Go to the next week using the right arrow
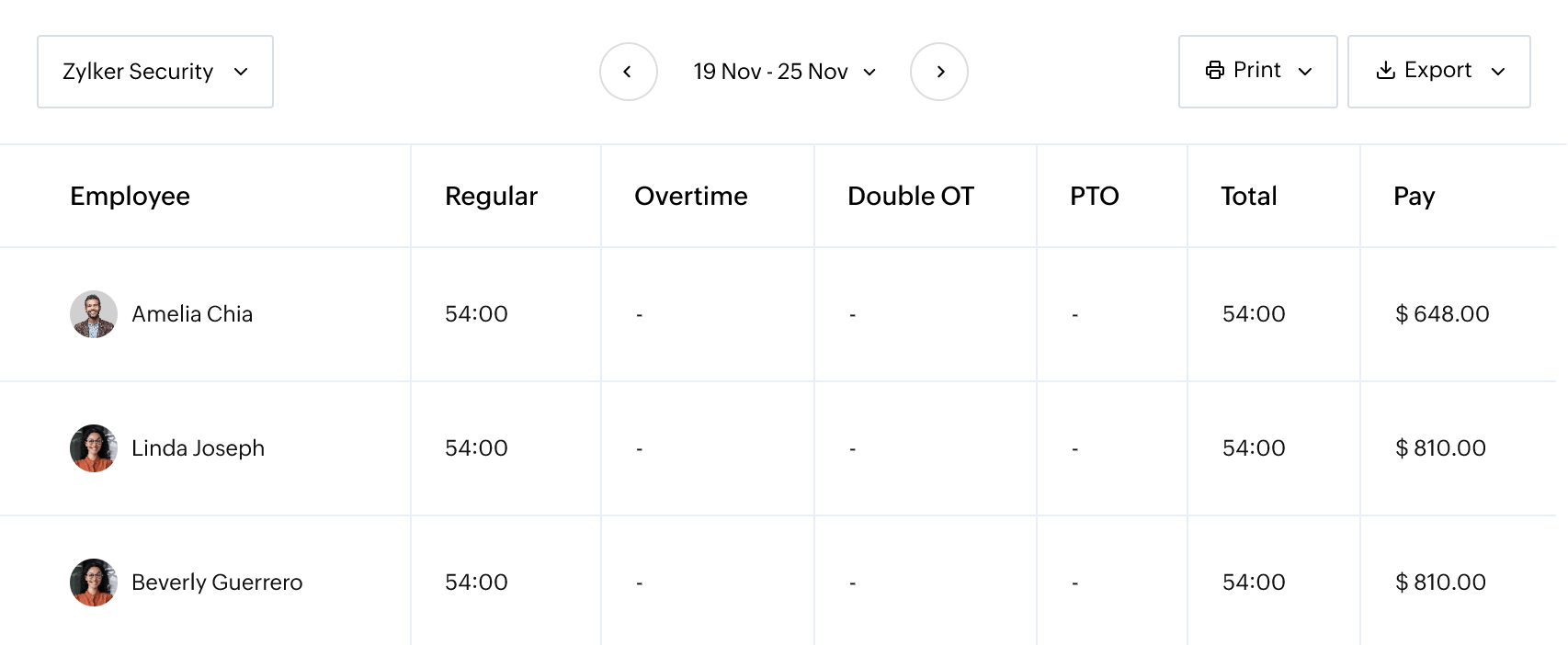The image size is (1568, 645). [938, 71]
